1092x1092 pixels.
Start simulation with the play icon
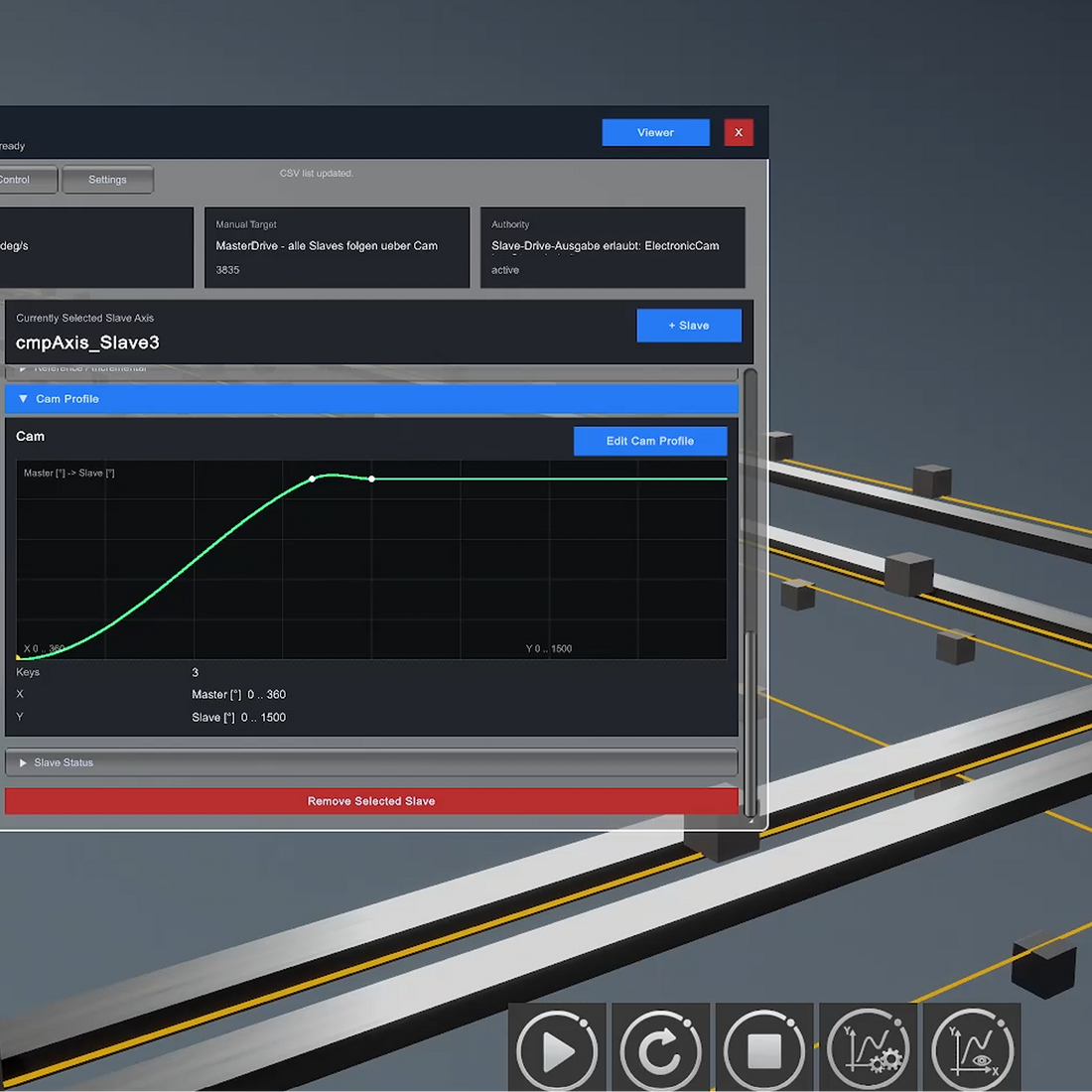click(557, 1050)
